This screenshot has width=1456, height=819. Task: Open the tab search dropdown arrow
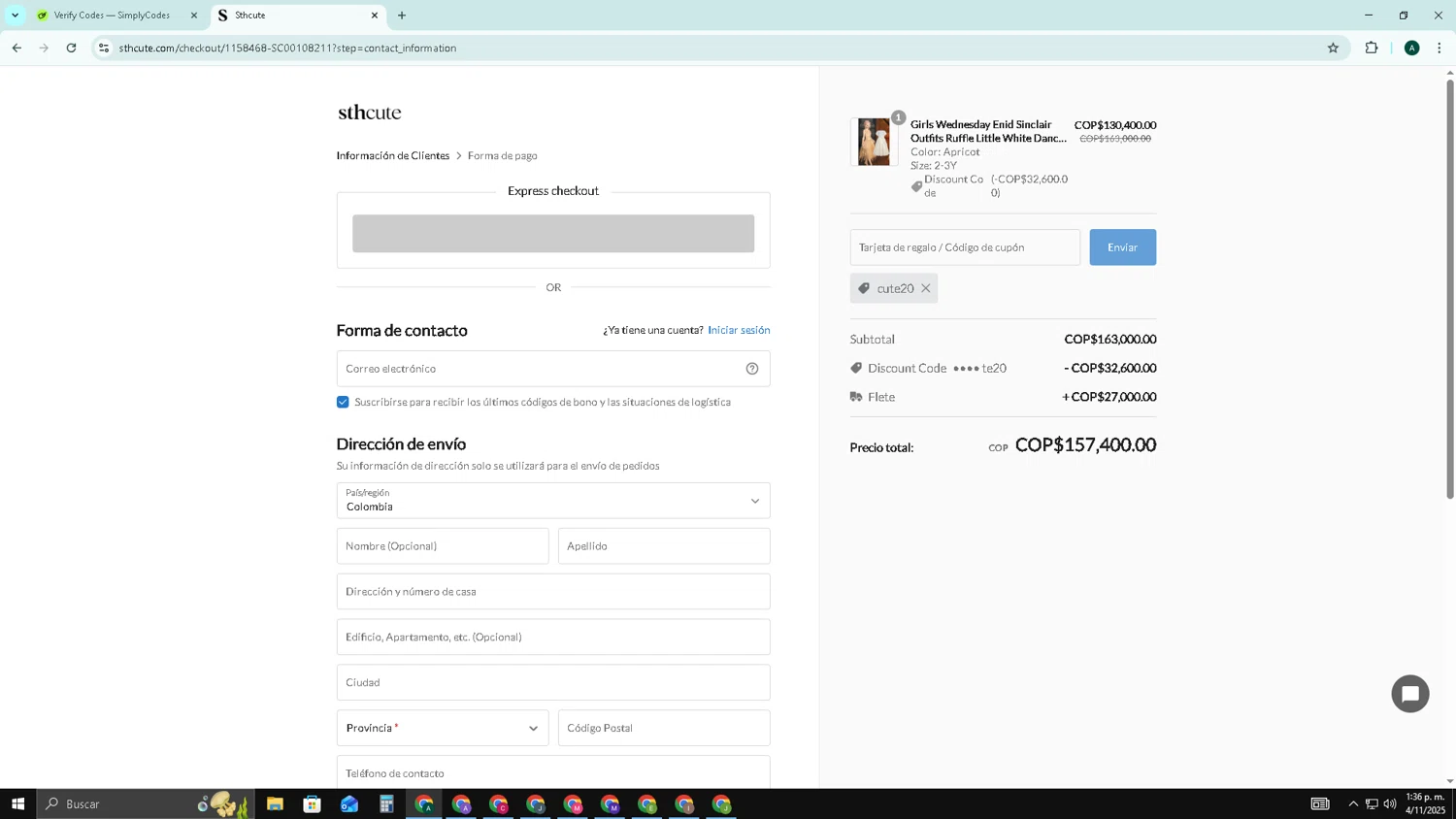pos(15,16)
